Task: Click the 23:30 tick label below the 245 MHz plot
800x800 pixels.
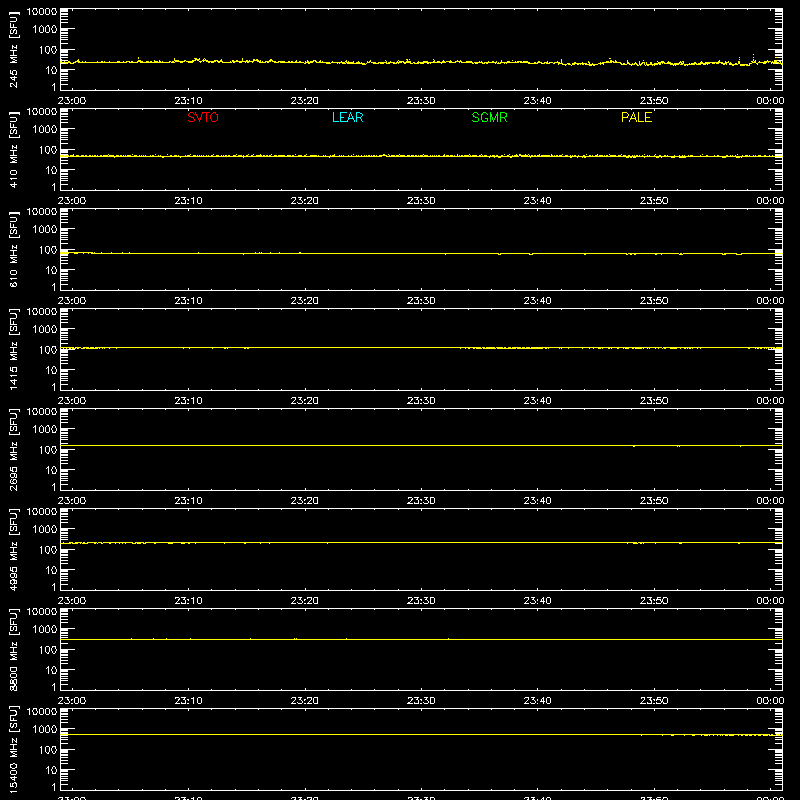Action: click(x=421, y=101)
